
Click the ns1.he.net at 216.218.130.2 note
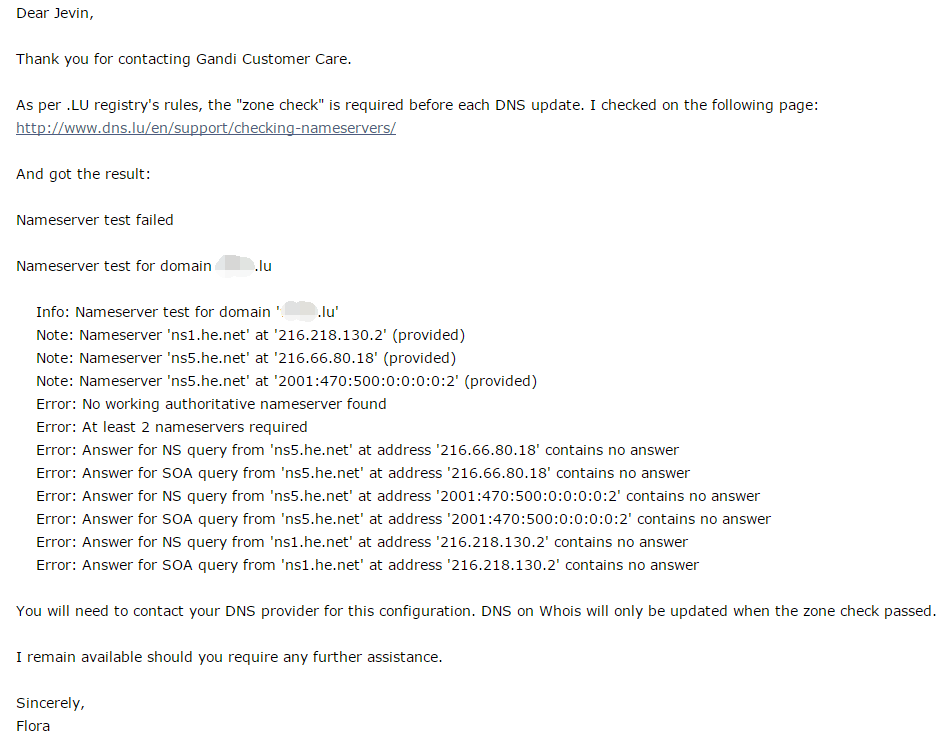(x=250, y=335)
